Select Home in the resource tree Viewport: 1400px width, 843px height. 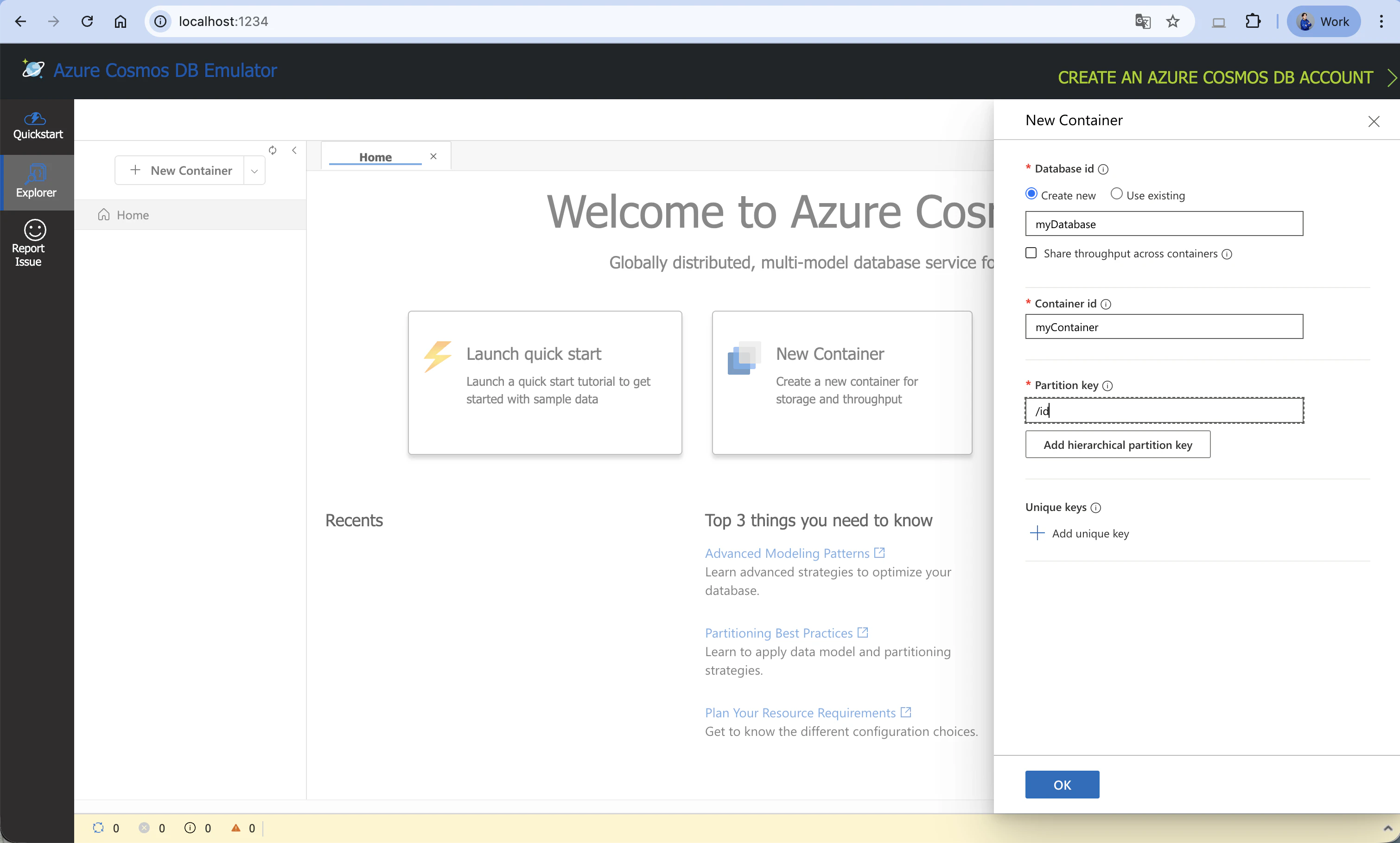190,215
